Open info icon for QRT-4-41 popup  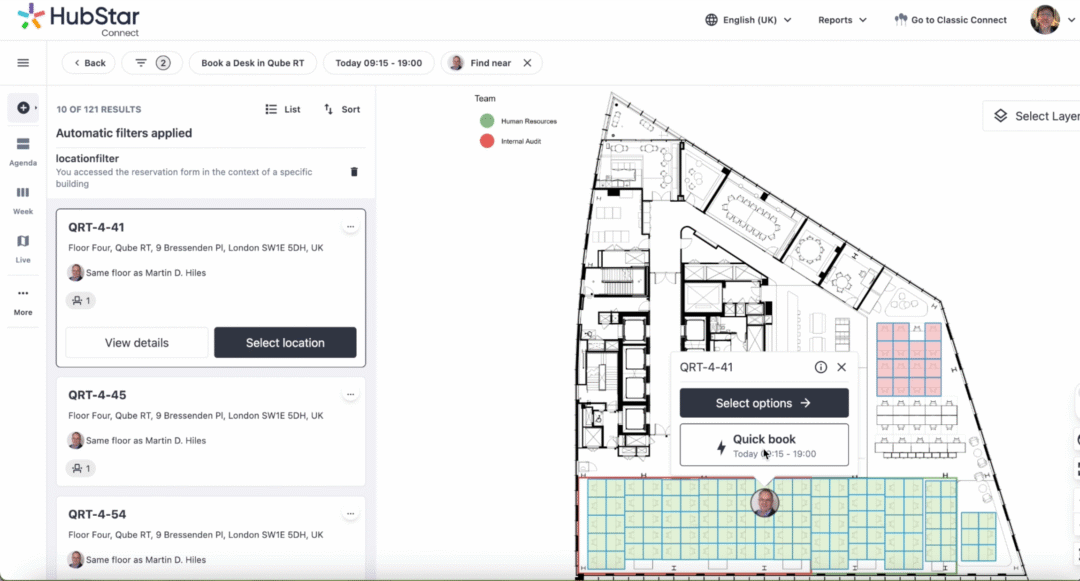tap(821, 367)
